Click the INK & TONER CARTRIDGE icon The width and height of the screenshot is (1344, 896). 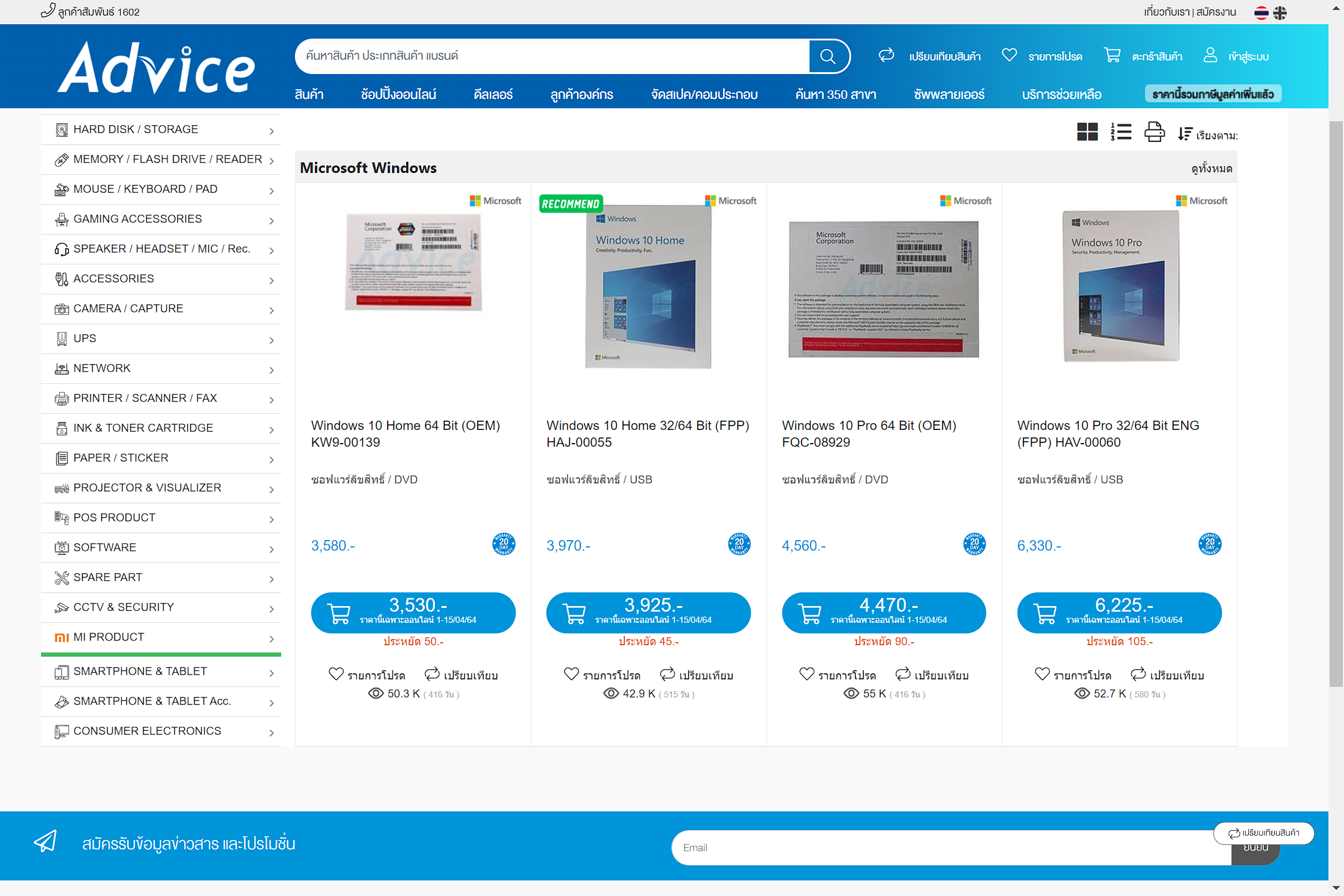[x=62, y=429]
